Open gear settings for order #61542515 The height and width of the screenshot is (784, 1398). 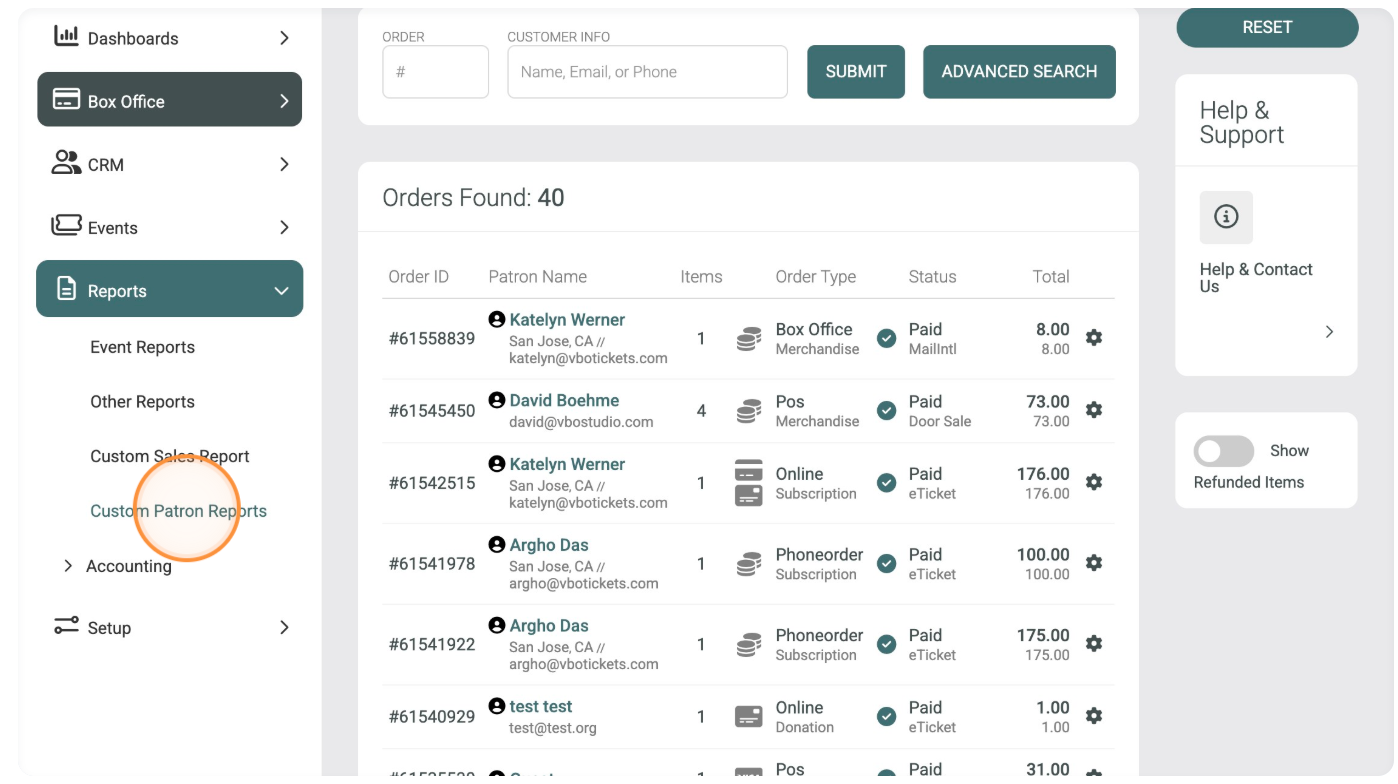coord(1094,482)
